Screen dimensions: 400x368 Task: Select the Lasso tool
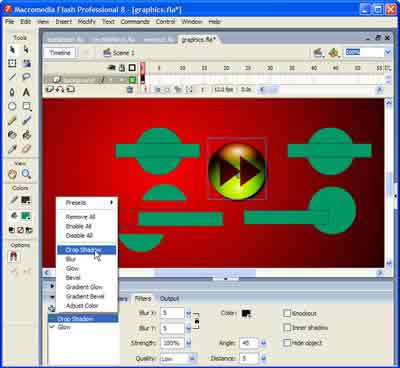pyautogui.click(x=27, y=77)
